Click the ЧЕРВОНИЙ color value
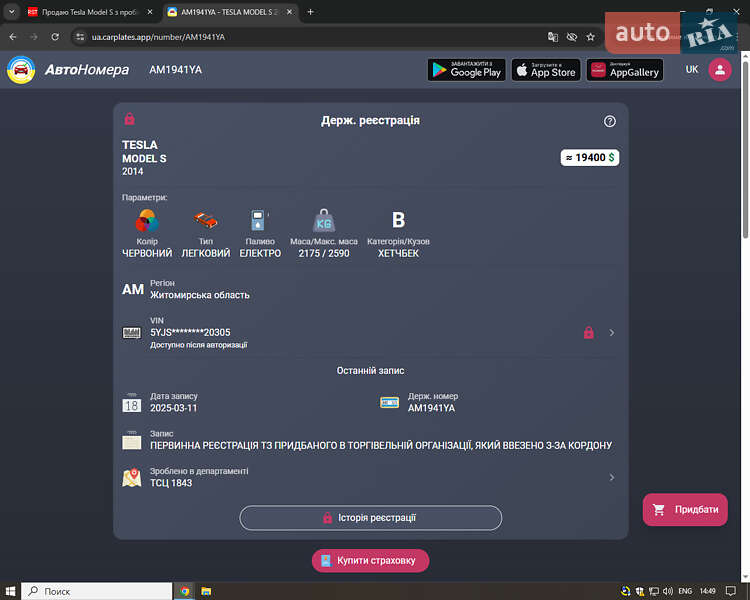The image size is (750, 600). [147, 254]
